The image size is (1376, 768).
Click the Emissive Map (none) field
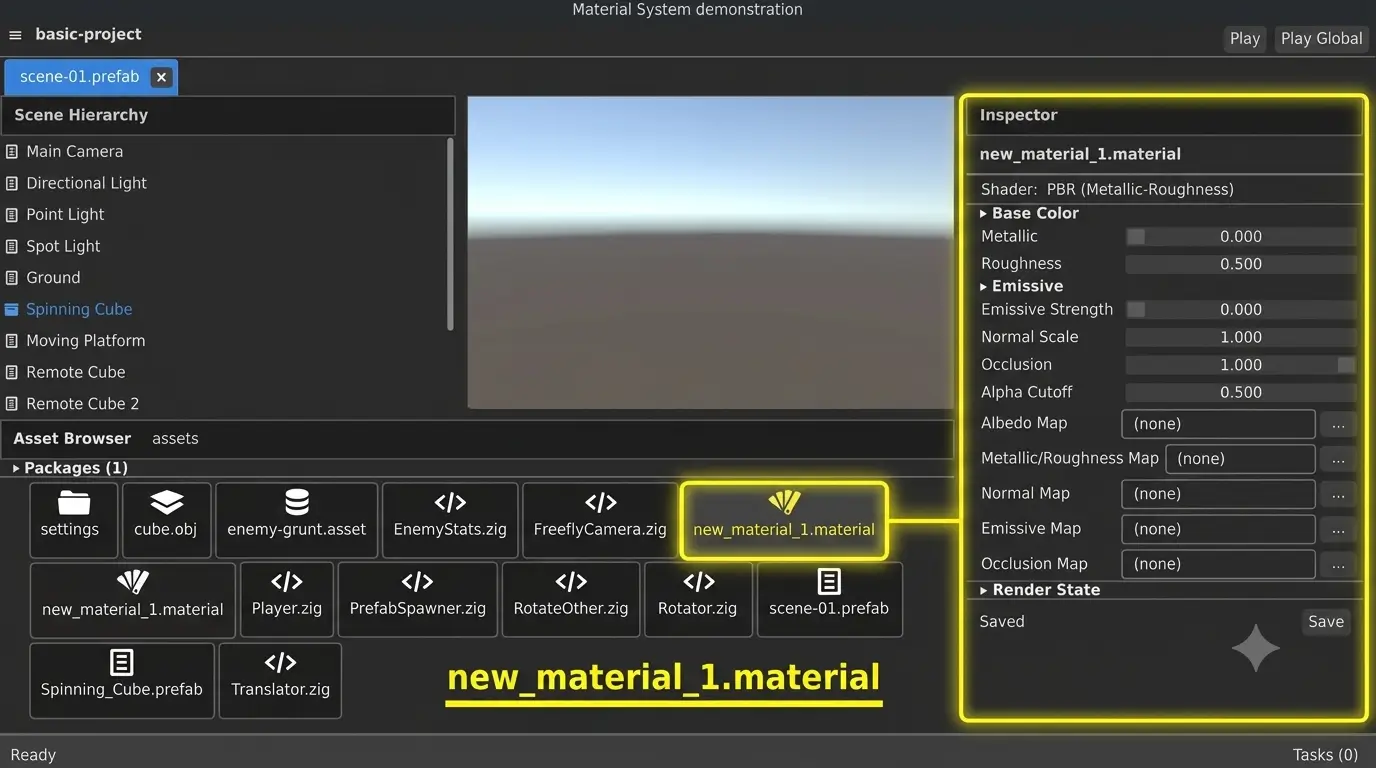(1218, 529)
